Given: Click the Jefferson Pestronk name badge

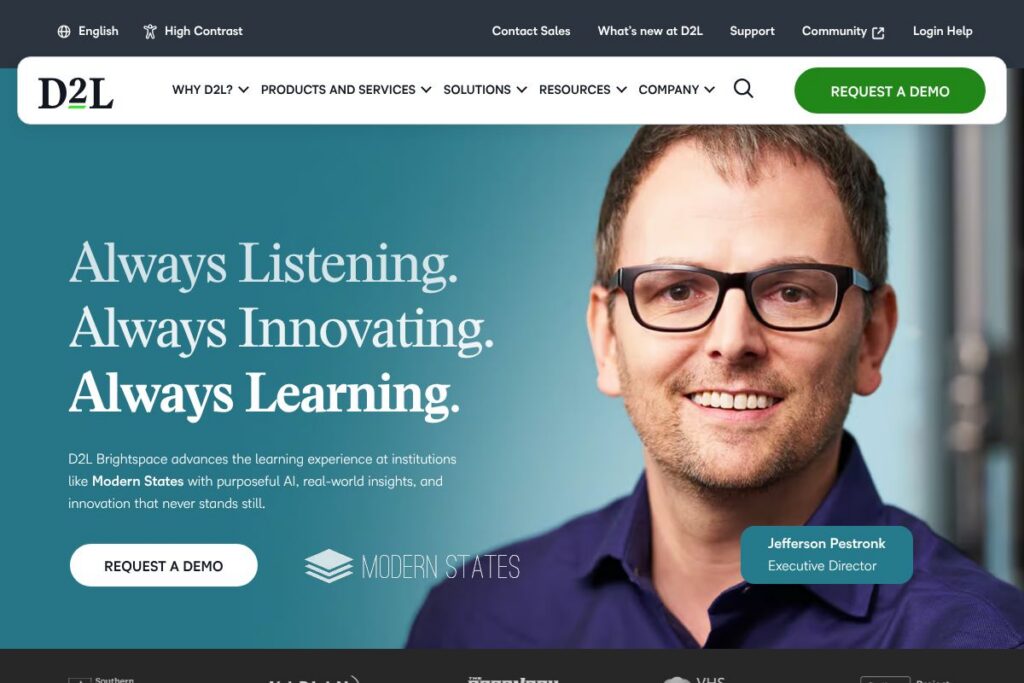Looking at the screenshot, I should click(x=827, y=554).
